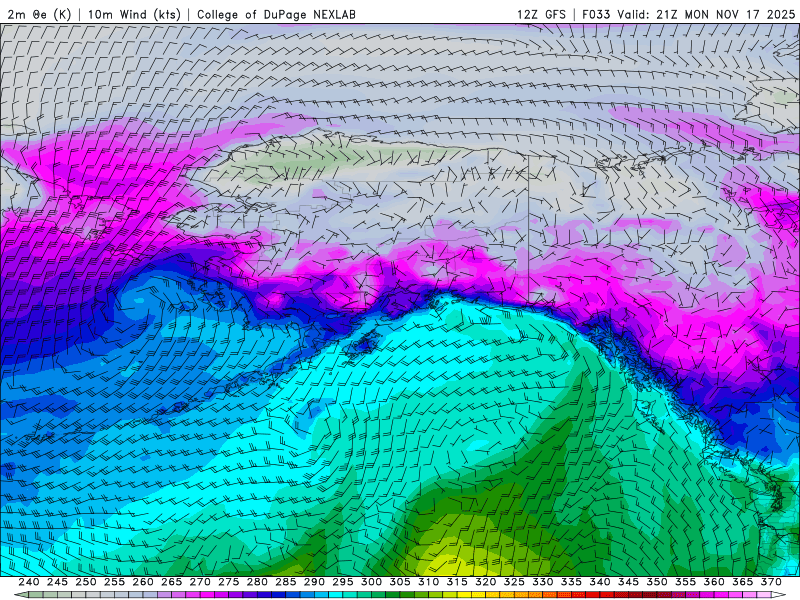
Task: Click the 280 value on the color scale
Action: coord(257,582)
